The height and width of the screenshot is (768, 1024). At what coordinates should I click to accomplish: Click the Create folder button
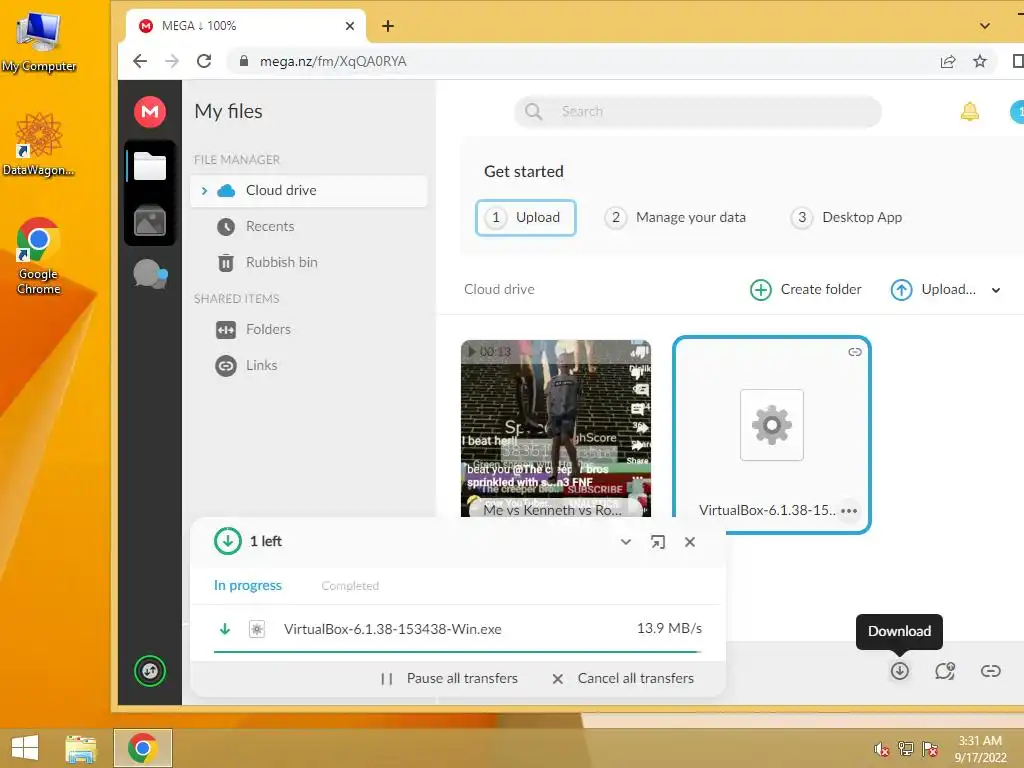pyautogui.click(x=805, y=289)
